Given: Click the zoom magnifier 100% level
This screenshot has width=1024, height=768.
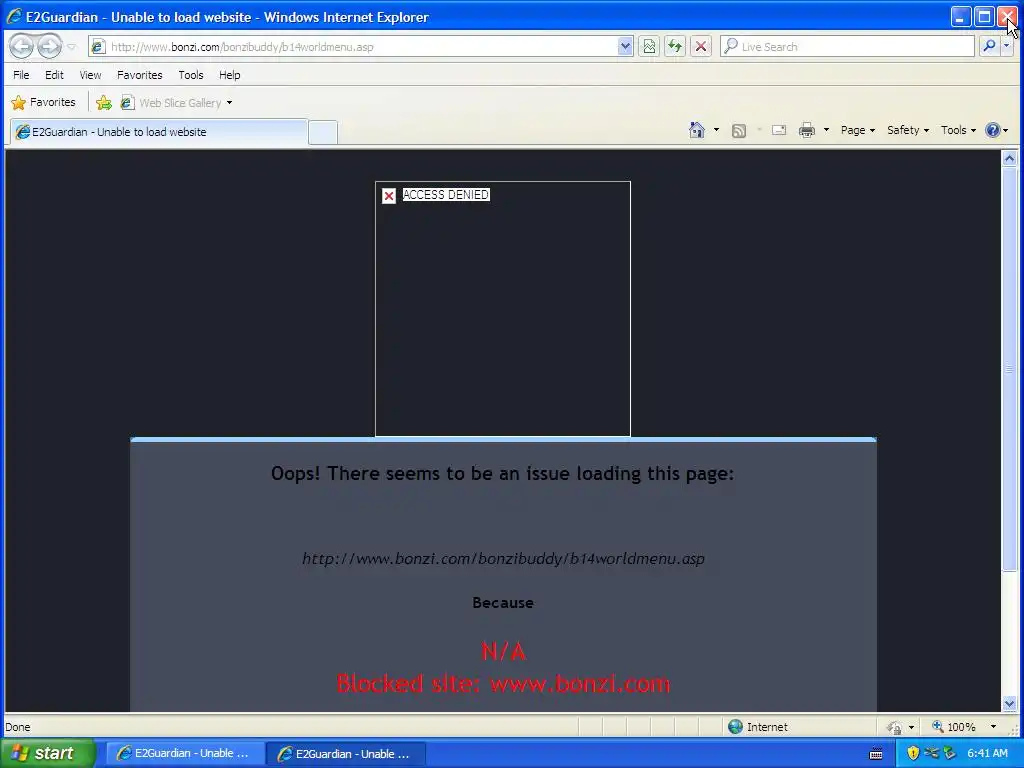Looking at the screenshot, I should click(x=955, y=727).
